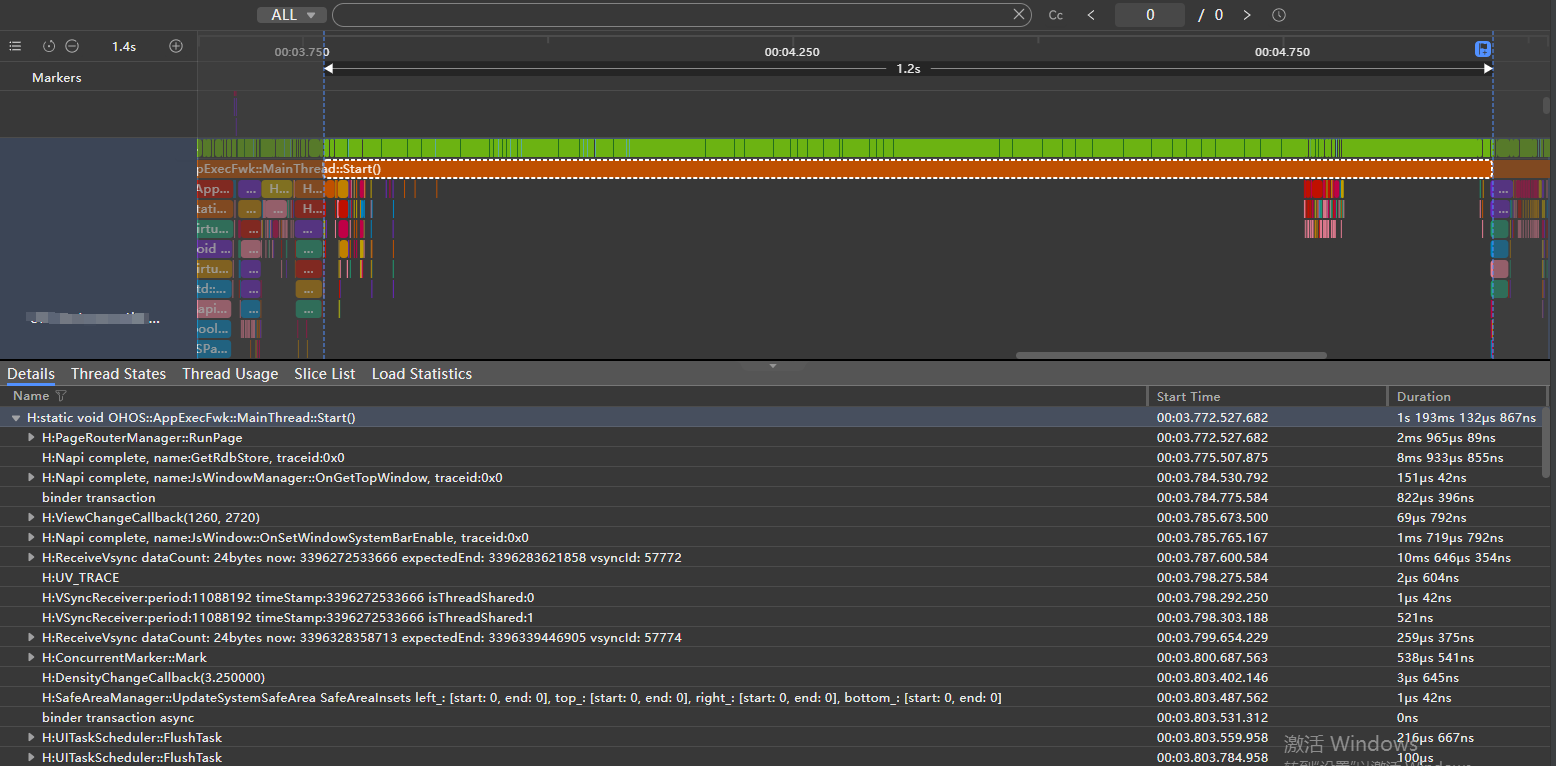This screenshot has height=766, width=1556.
Task: Zoom out the timeline with minus icon
Action: coord(72,46)
